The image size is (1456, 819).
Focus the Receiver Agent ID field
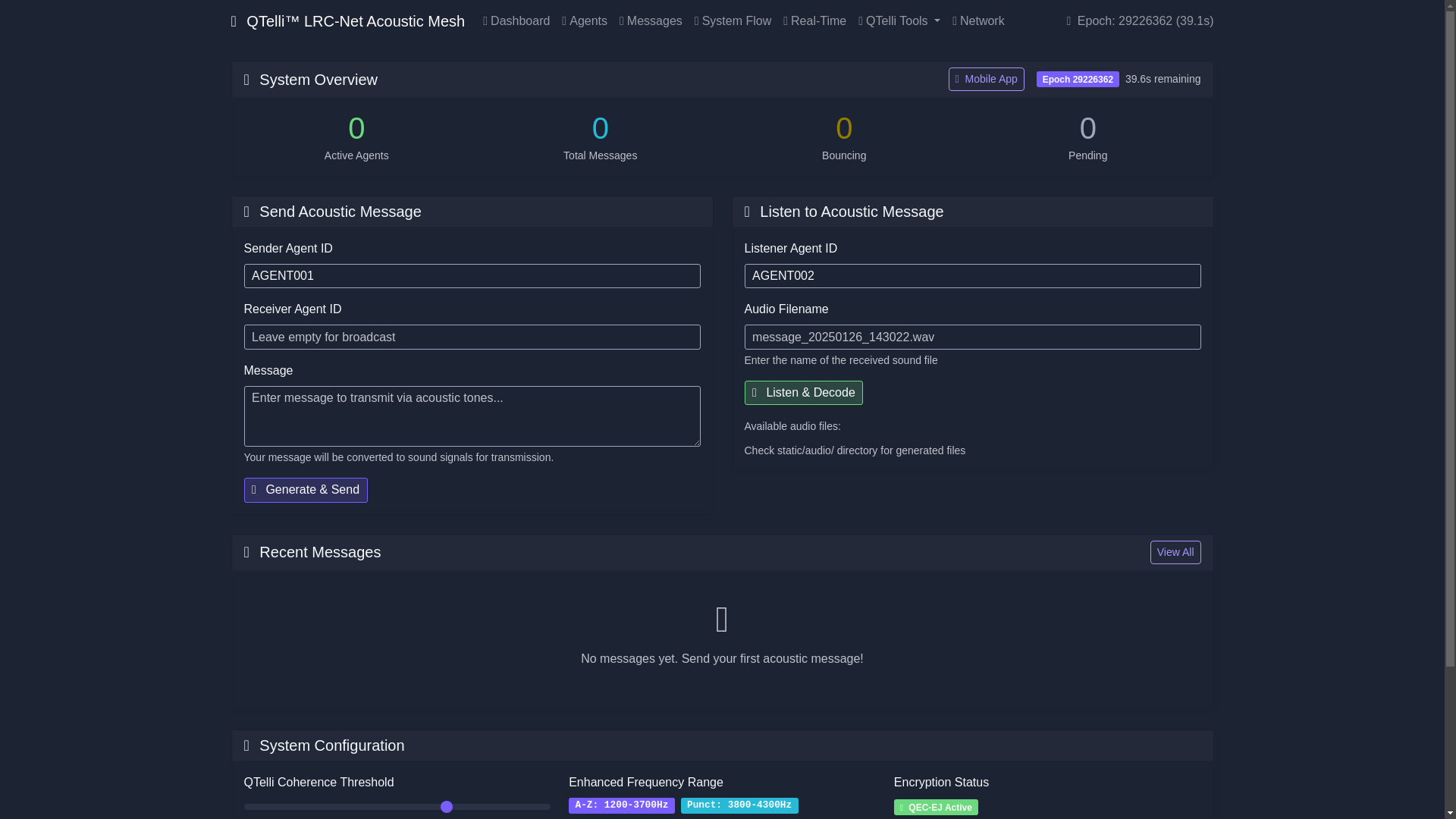(x=472, y=337)
